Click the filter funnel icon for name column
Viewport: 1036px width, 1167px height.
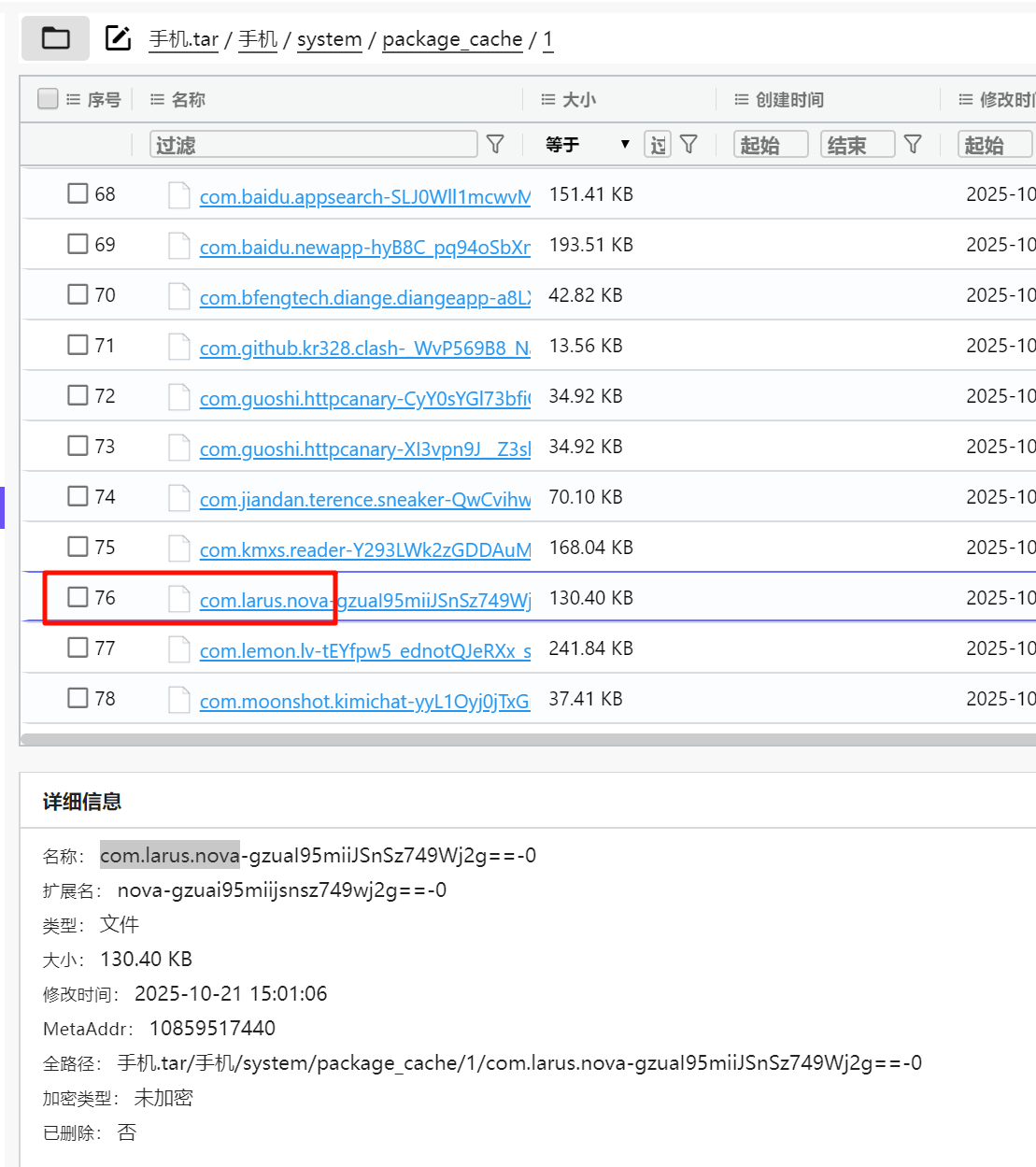click(x=495, y=144)
